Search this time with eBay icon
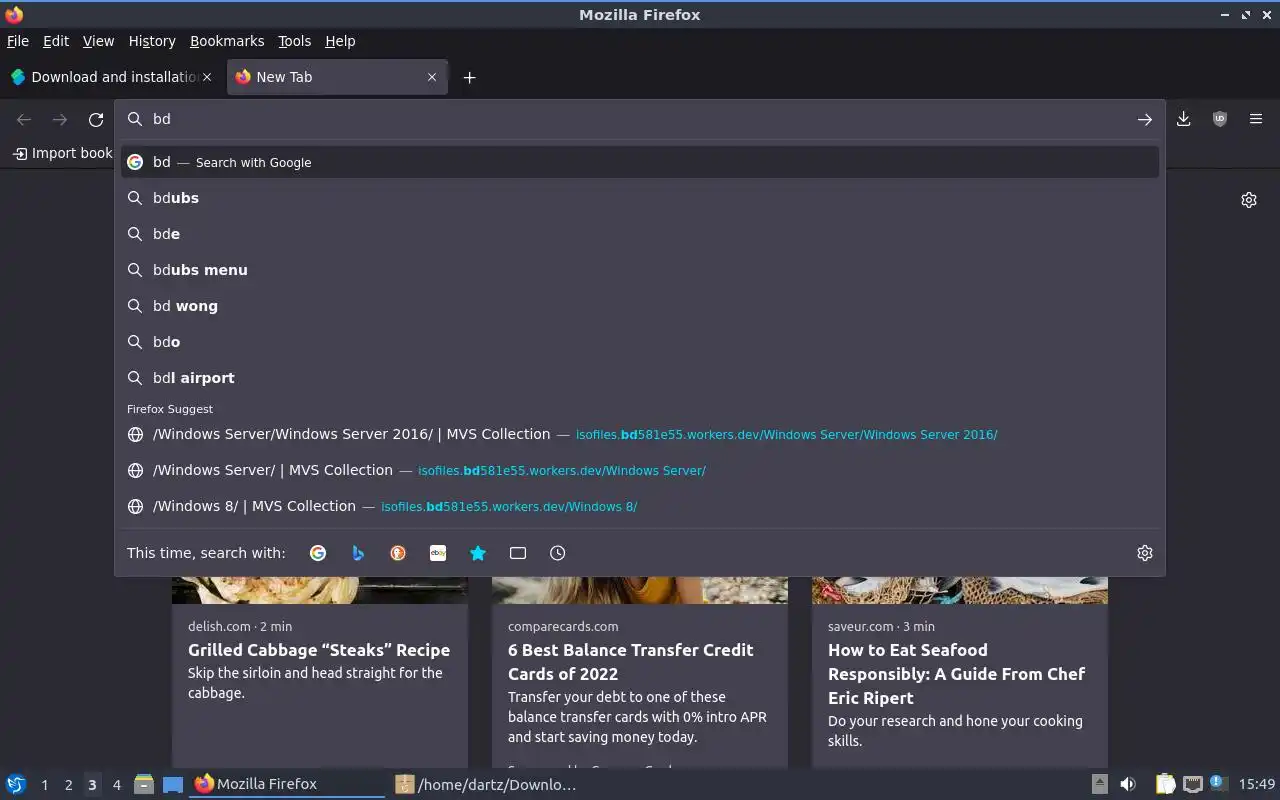 pyautogui.click(x=438, y=553)
